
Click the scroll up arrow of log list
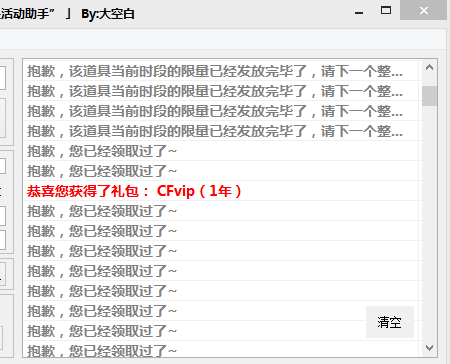click(x=429, y=68)
